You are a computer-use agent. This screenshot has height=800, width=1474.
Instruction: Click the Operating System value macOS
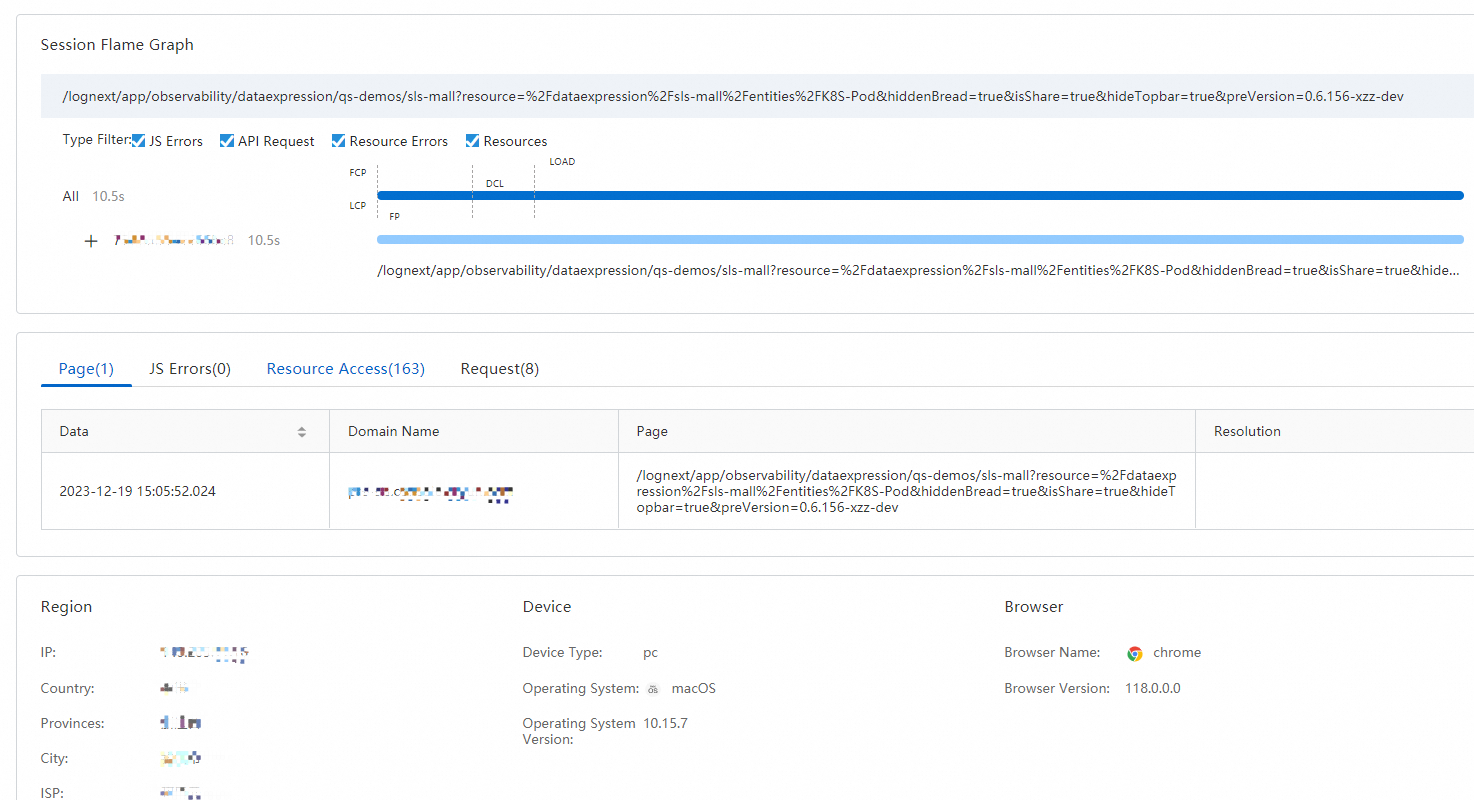[693, 689]
